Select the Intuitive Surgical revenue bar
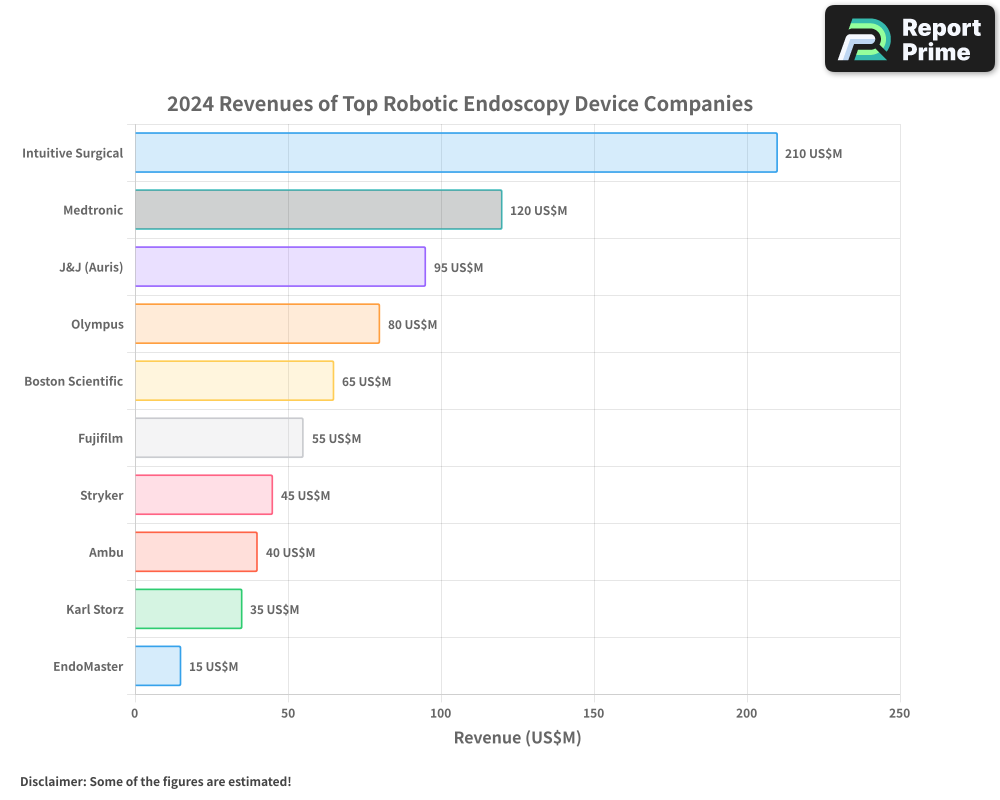The height and width of the screenshot is (800, 1000). pos(450,153)
